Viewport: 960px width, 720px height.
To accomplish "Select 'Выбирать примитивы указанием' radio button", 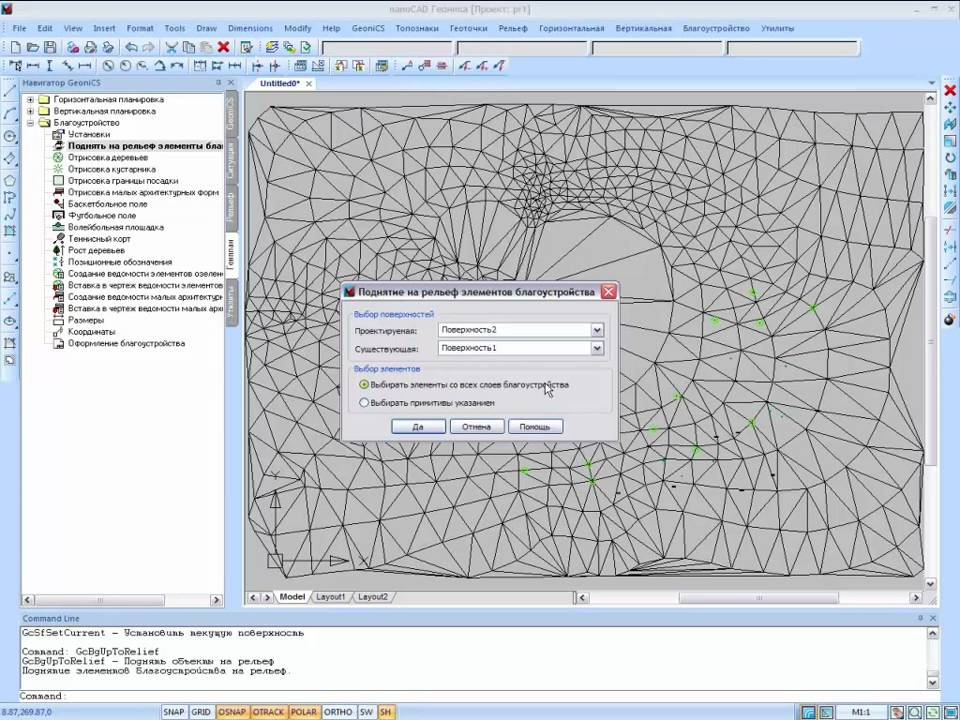I will coord(364,403).
